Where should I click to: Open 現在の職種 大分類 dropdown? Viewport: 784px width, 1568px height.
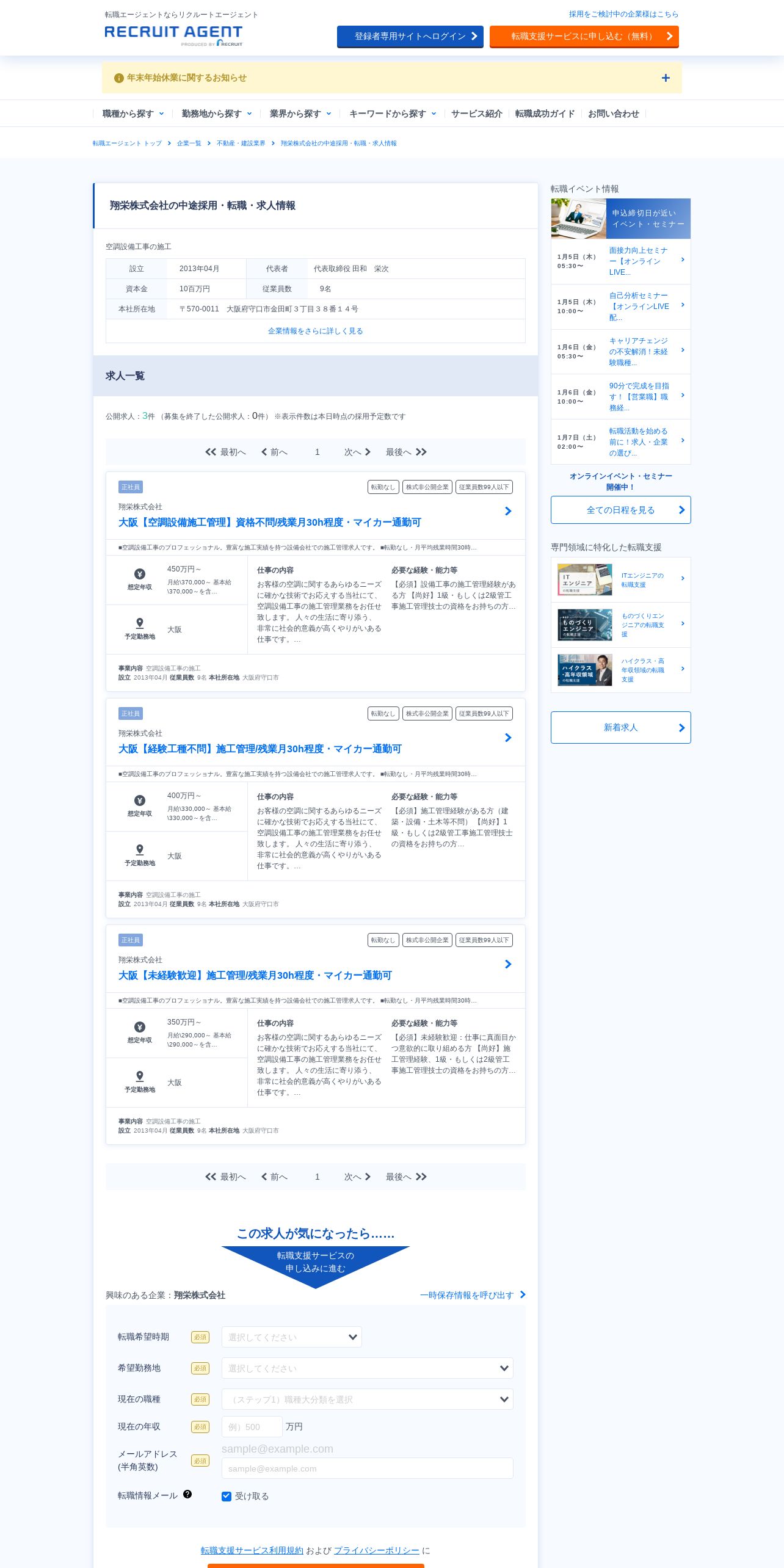[368, 1399]
